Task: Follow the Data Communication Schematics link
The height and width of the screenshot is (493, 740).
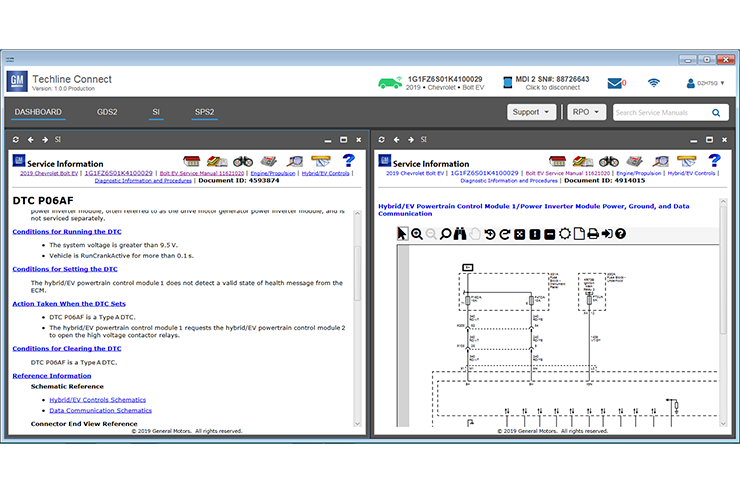Action: (x=100, y=411)
